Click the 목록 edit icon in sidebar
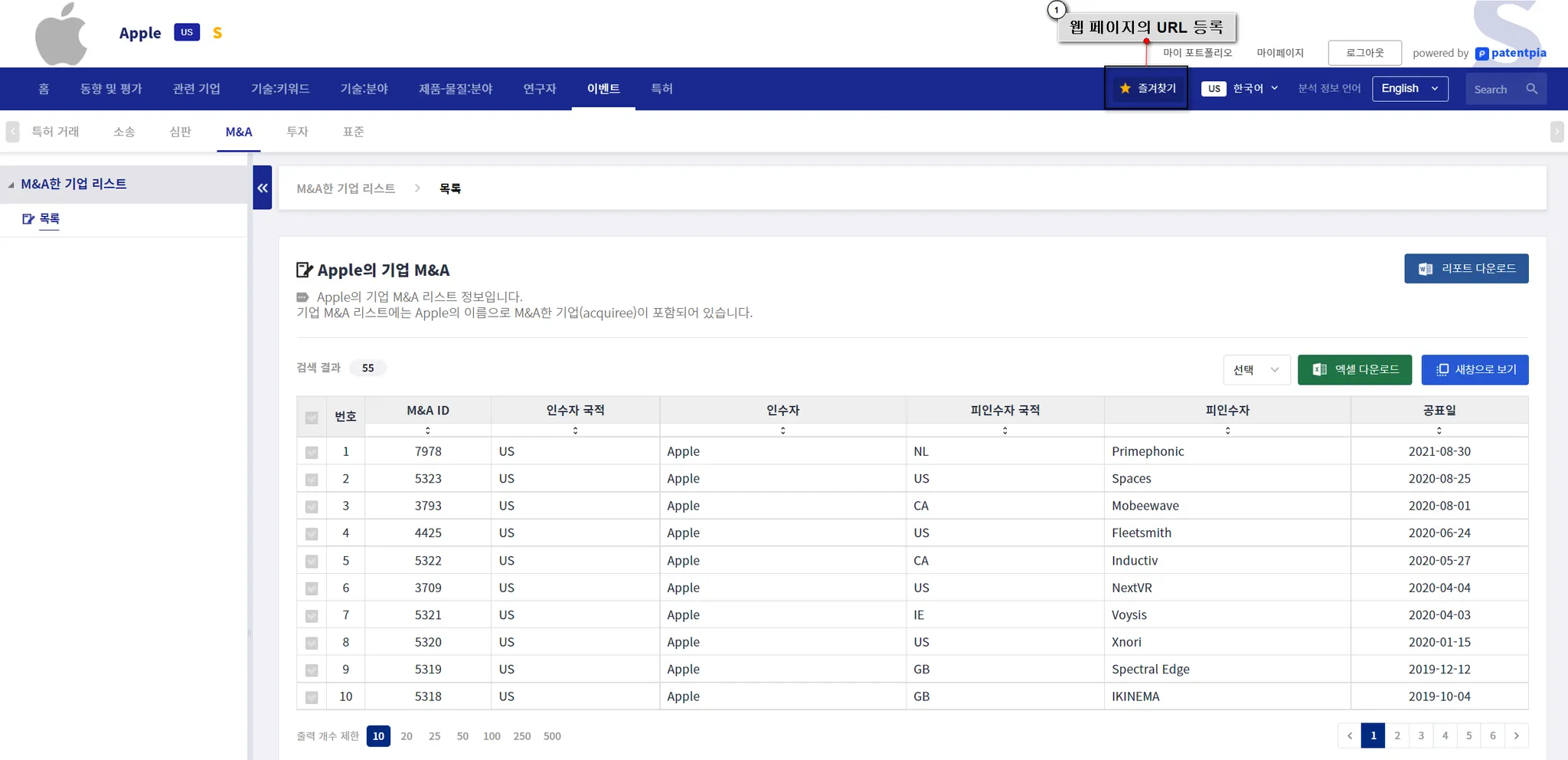 [x=28, y=219]
